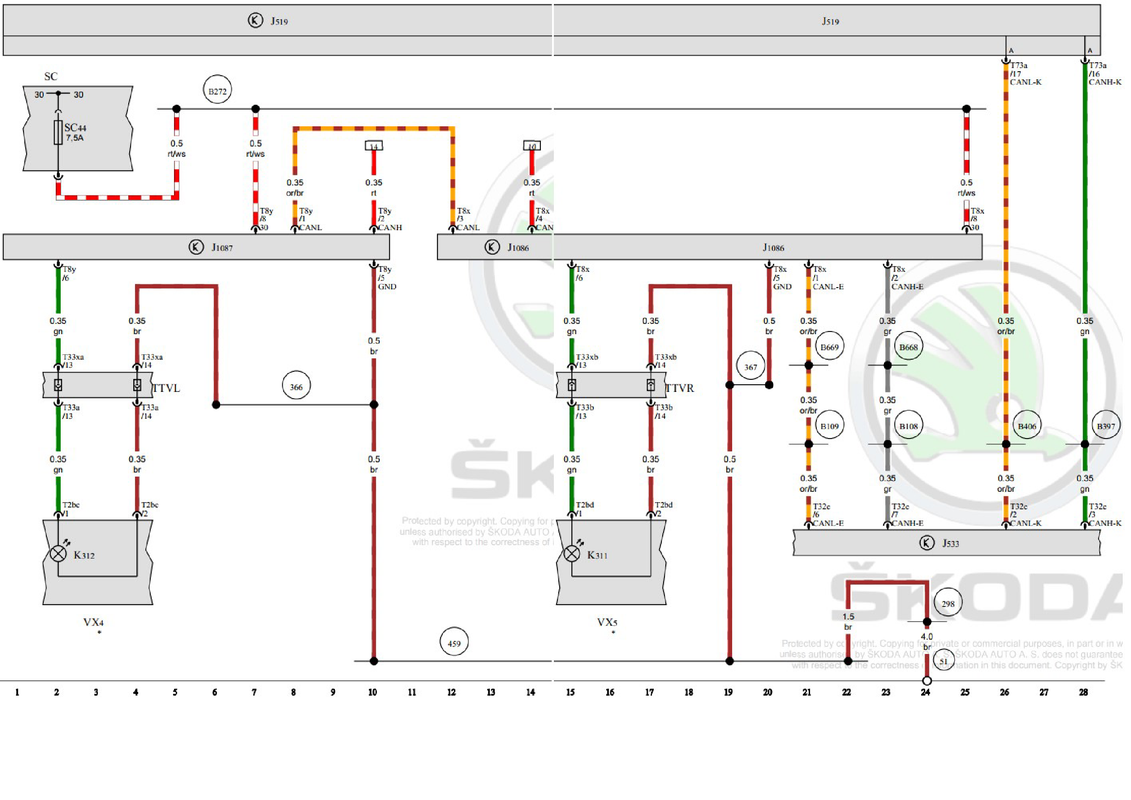1131x800 pixels.
Task: Click the 4.0 br wire size label
Action: point(927,642)
